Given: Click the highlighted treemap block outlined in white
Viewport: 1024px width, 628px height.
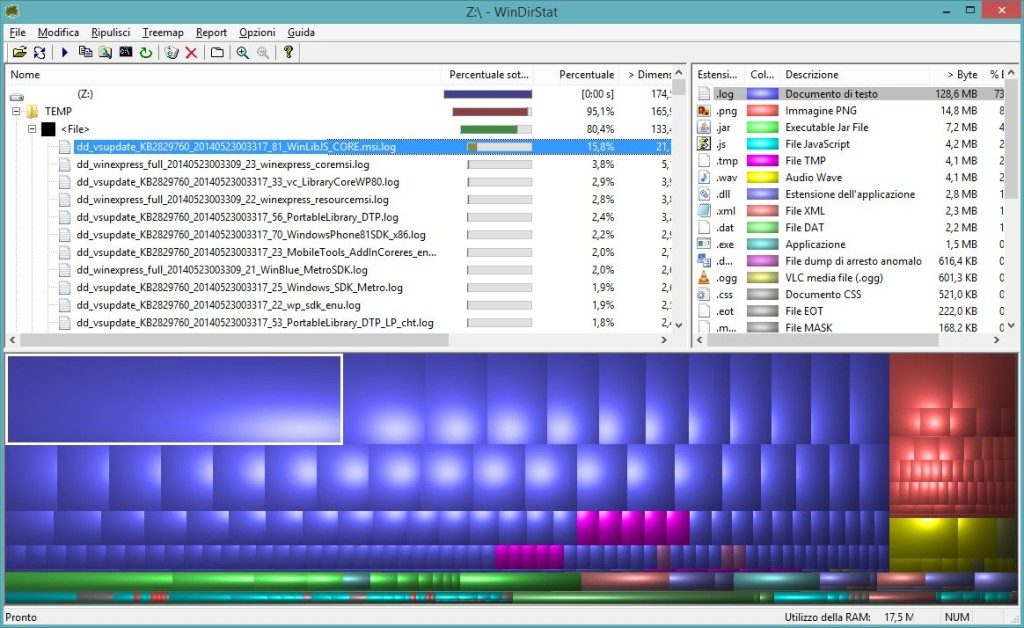Looking at the screenshot, I should [174, 400].
